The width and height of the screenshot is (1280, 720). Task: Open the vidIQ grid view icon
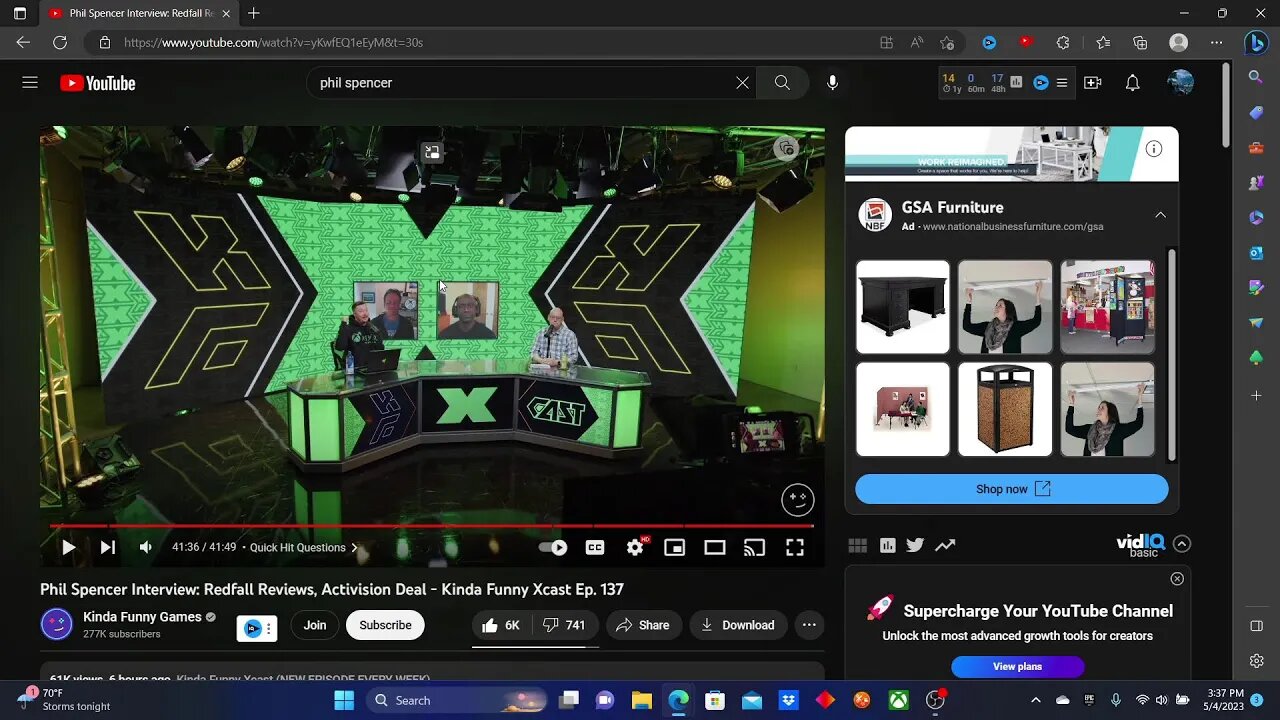coord(858,545)
